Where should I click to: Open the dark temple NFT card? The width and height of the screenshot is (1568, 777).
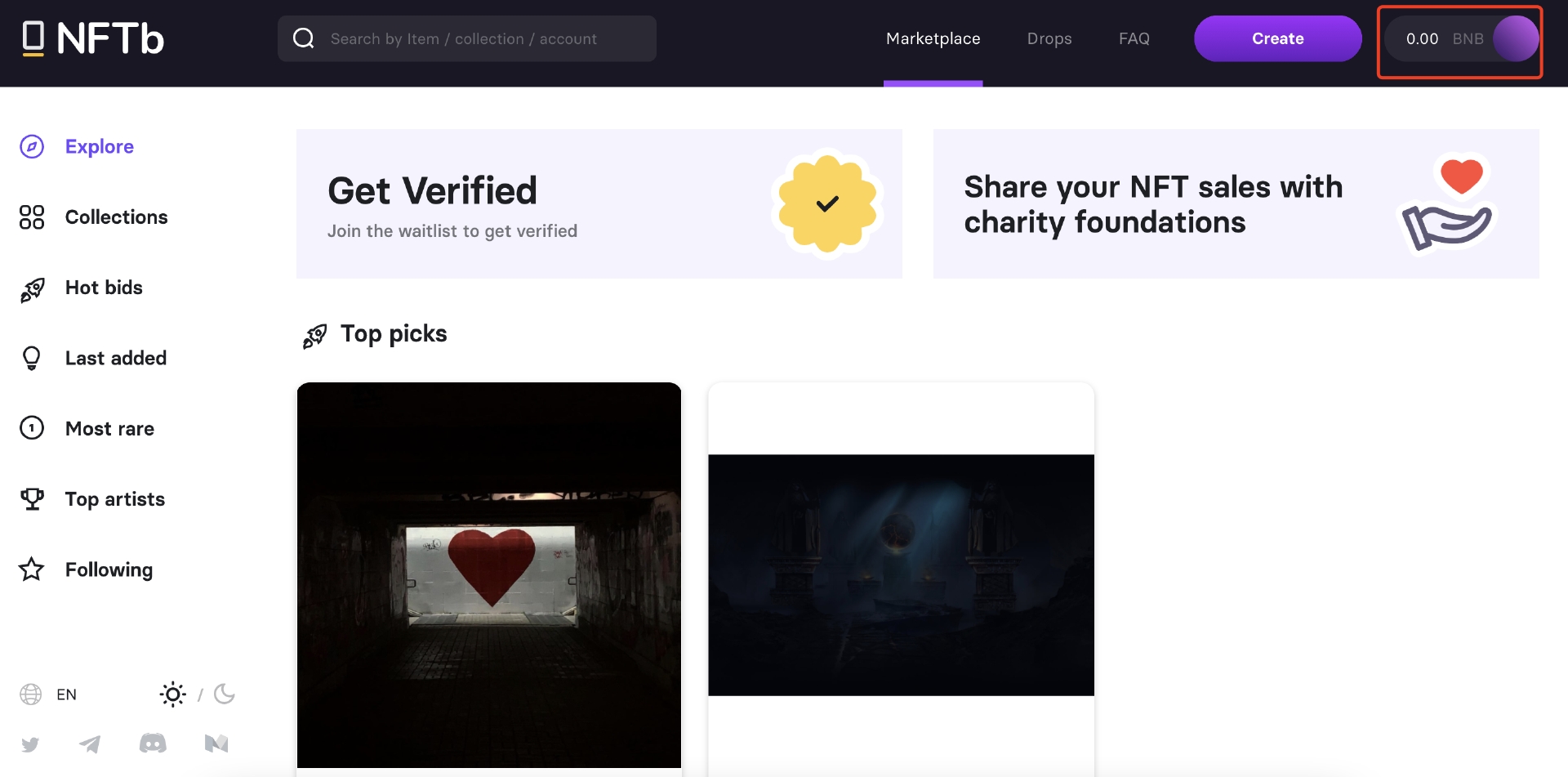click(x=901, y=578)
